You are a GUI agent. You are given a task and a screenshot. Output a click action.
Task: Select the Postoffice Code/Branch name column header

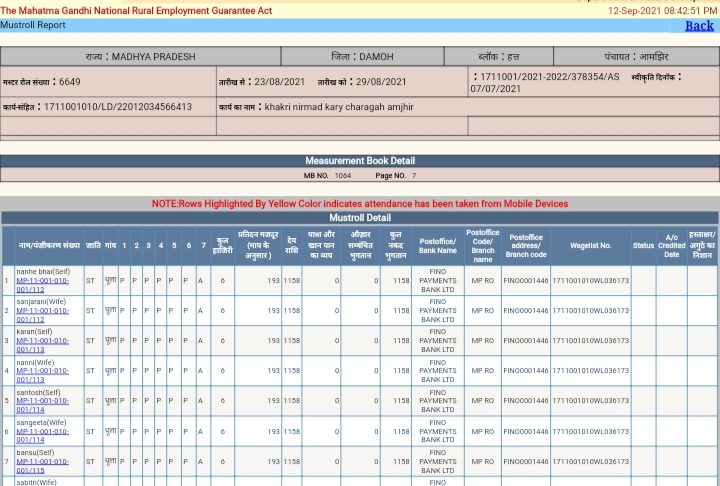pyautogui.click(x=483, y=245)
